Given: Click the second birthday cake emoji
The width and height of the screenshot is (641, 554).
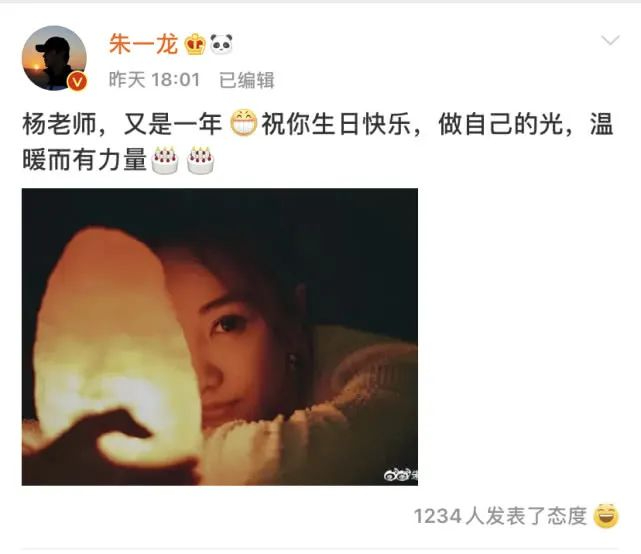Looking at the screenshot, I should 200,160.
